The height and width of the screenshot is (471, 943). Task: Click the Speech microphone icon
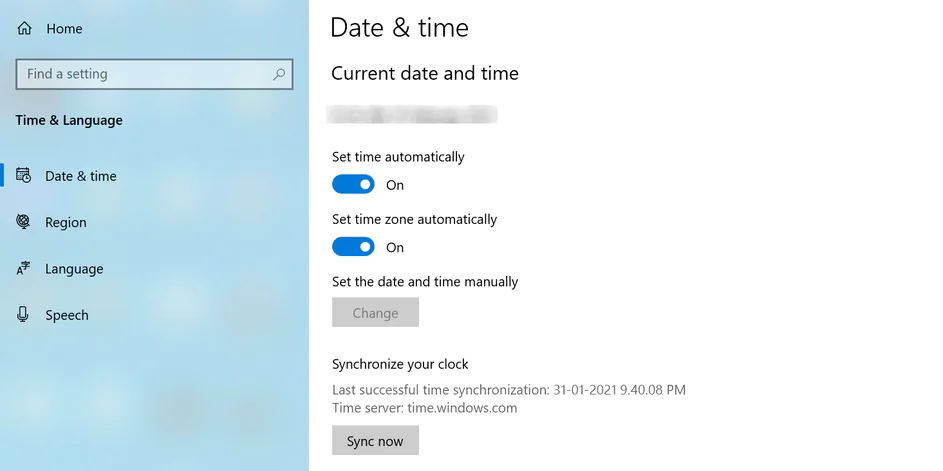pos(24,315)
